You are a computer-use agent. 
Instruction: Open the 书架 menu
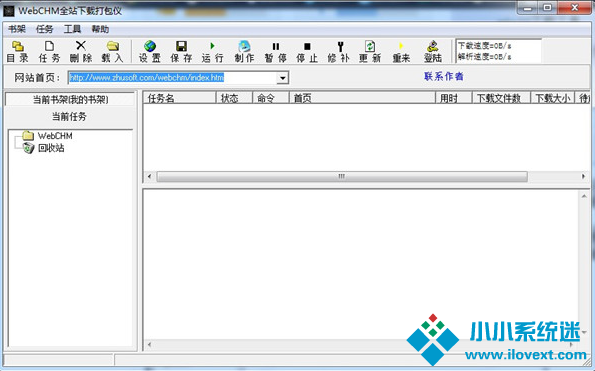(x=17, y=29)
